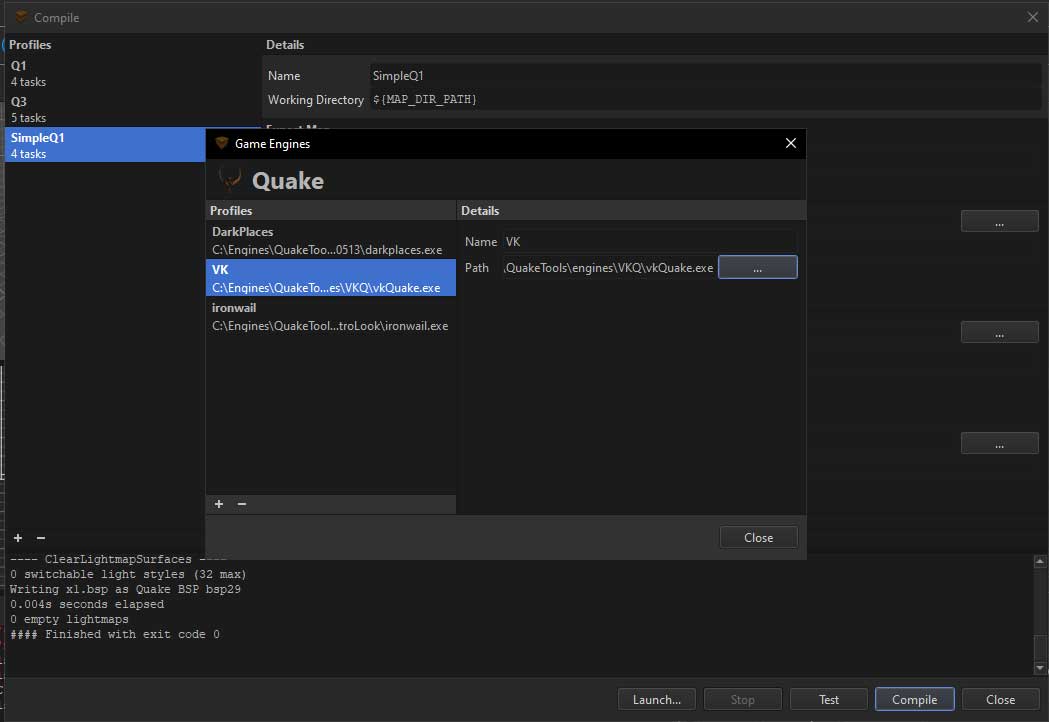Close the Game Engines dialog via X
The height and width of the screenshot is (722, 1049).
pyautogui.click(x=790, y=143)
